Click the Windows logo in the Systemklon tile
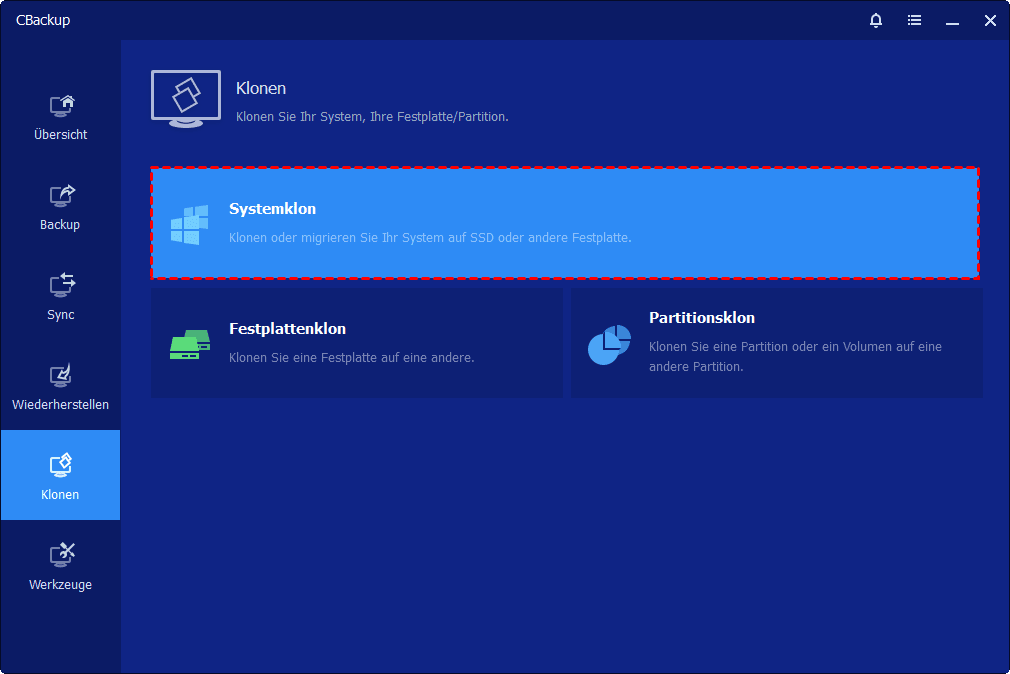This screenshot has height=674, width=1010. pos(189,224)
